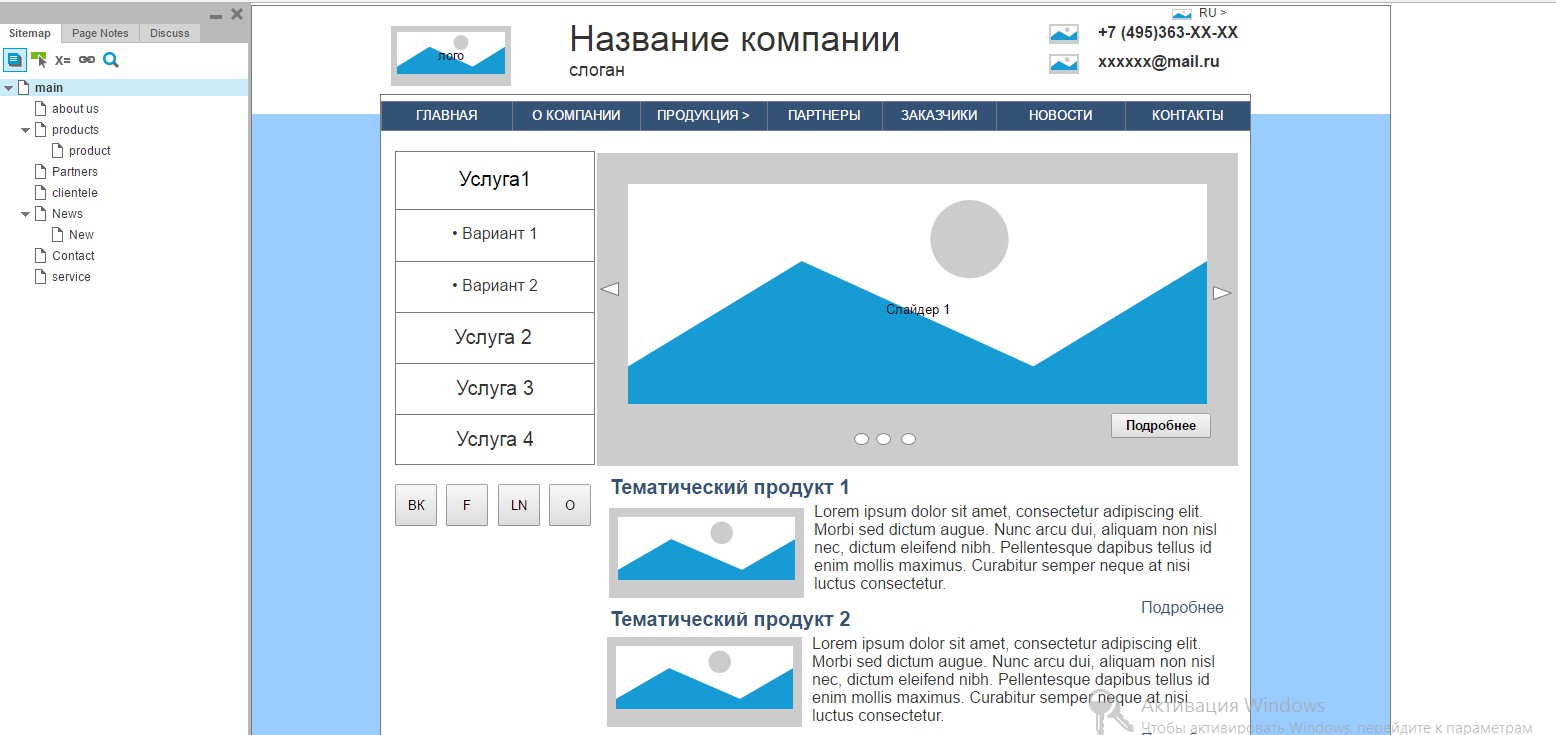Toggle the footnotes page icon in sitemap toolbar
1556x735 pixels.
coord(15,60)
